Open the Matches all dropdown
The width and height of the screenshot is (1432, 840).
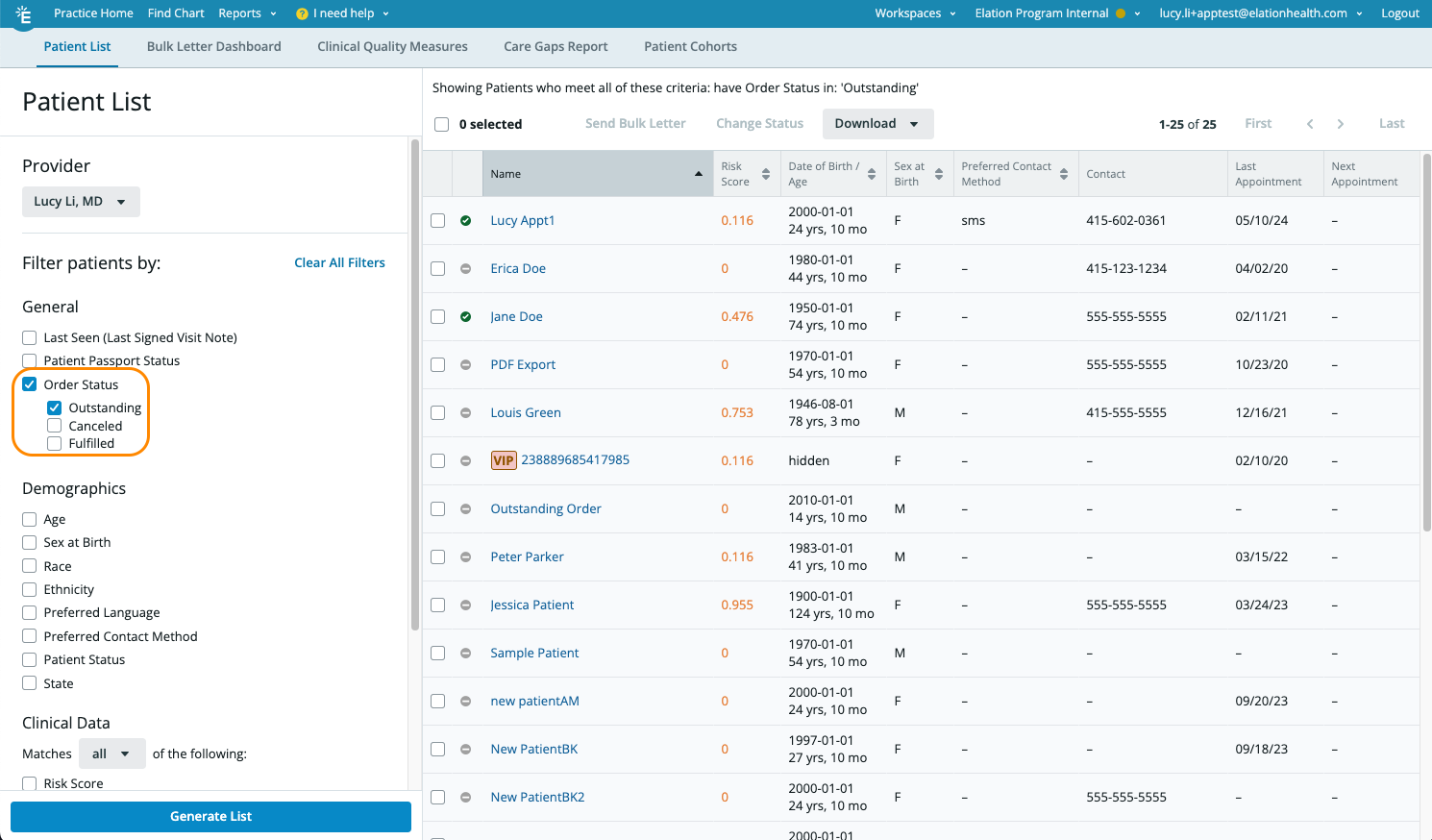tap(111, 754)
